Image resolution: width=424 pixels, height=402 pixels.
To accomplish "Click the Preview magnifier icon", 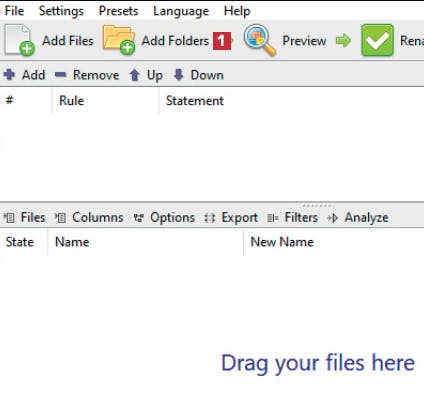I will tap(260, 40).
